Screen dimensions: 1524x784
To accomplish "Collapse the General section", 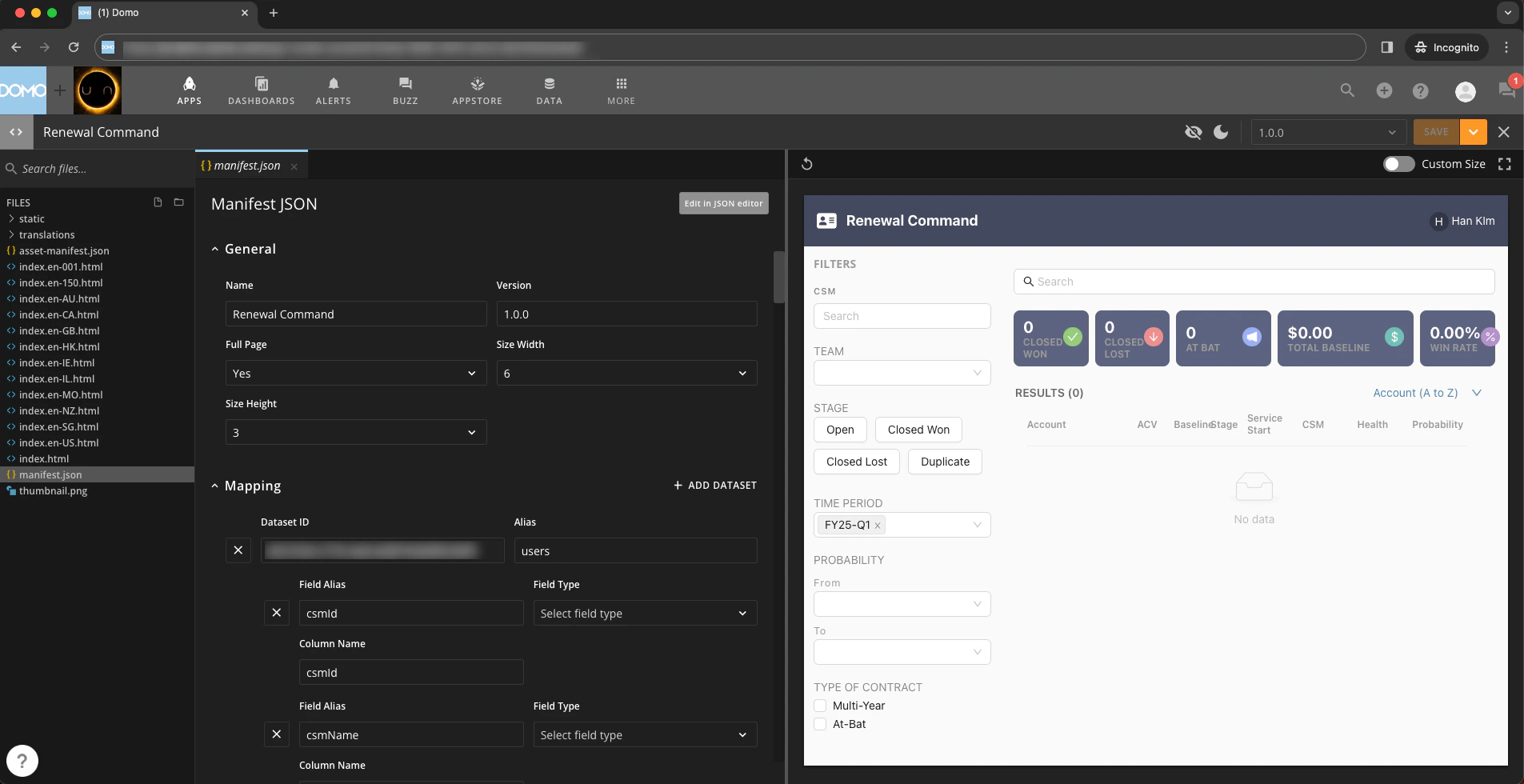I will point(214,250).
